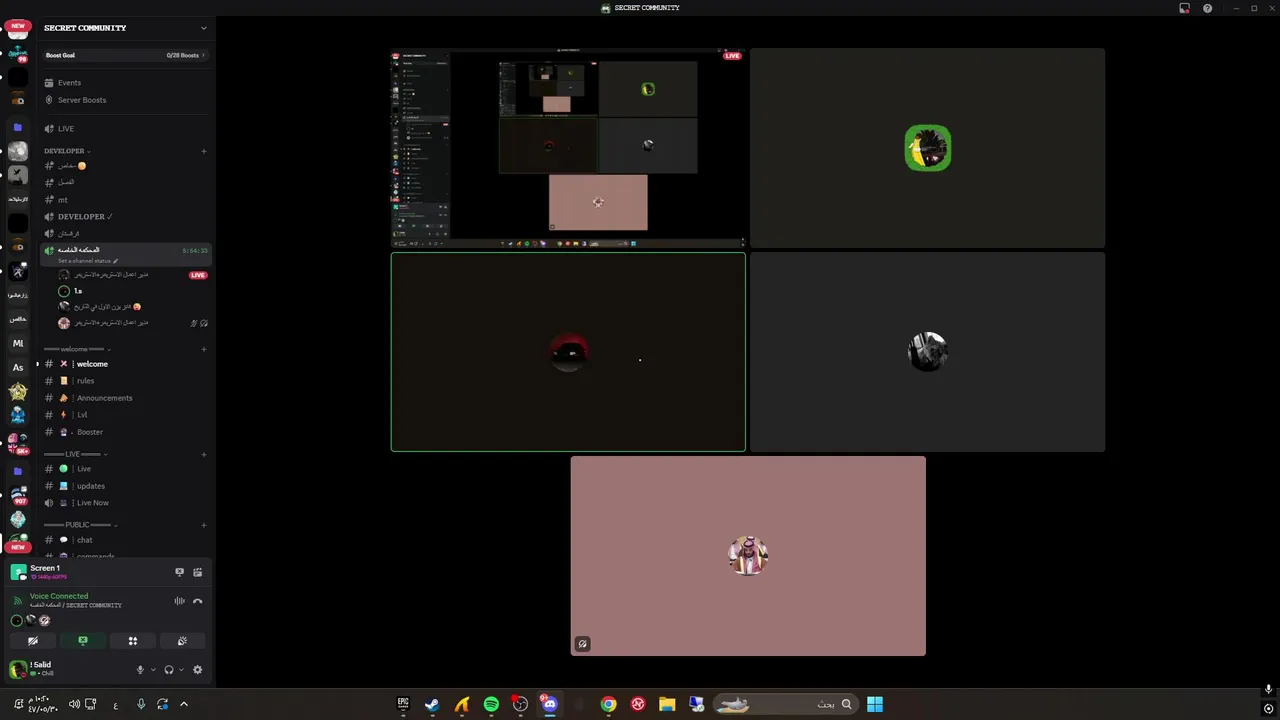The image size is (1280, 720).
Task: Open the activities button
Action: pos(132,641)
